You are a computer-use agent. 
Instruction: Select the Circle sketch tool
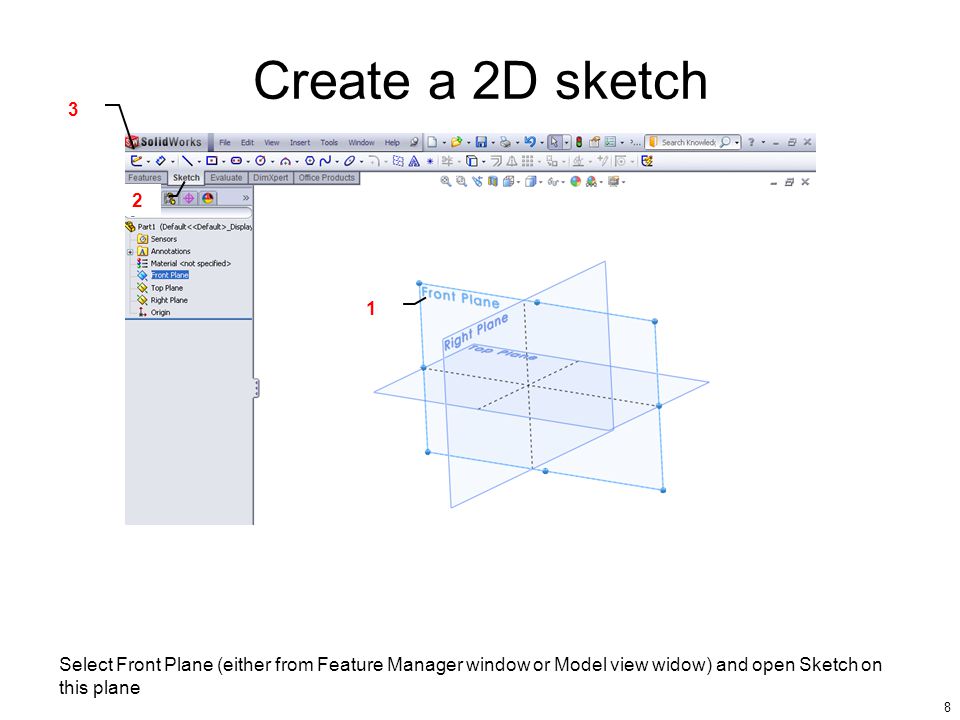point(260,161)
